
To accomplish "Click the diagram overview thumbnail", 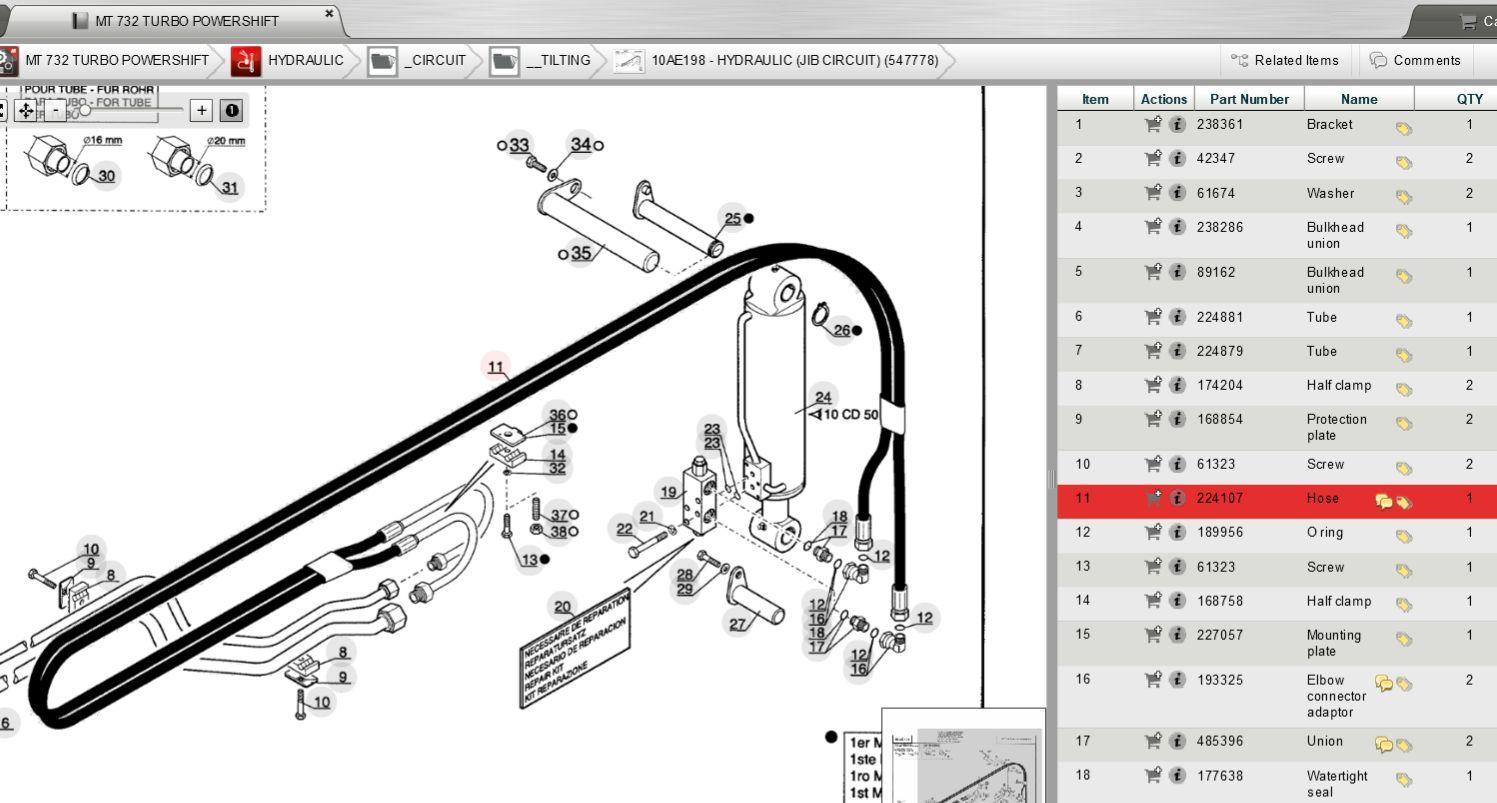I will [963, 756].
